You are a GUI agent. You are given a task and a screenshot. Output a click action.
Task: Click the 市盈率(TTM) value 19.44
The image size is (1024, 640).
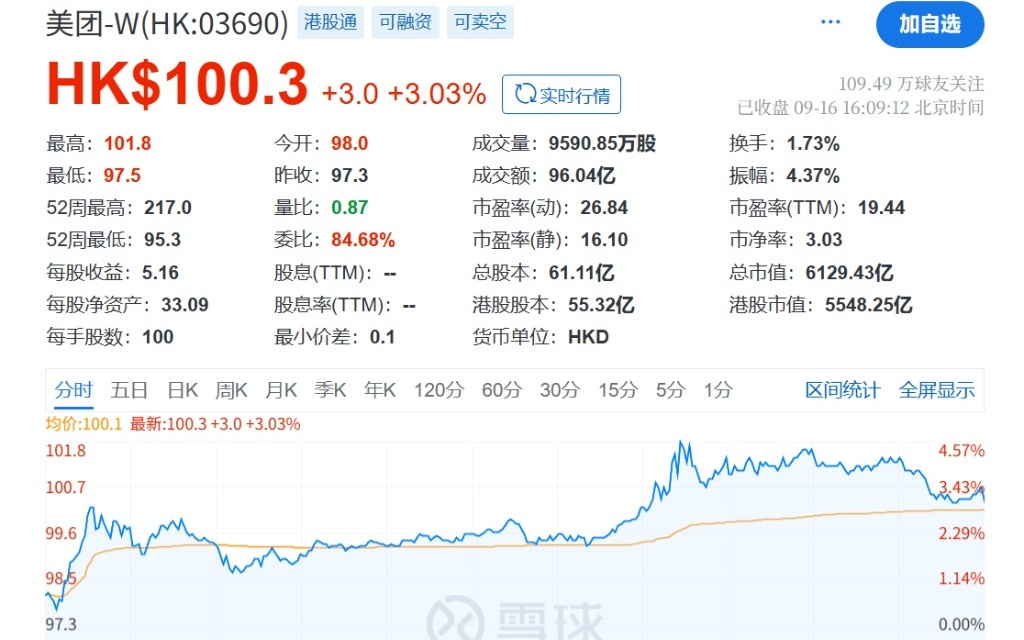pyautogui.click(x=881, y=208)
